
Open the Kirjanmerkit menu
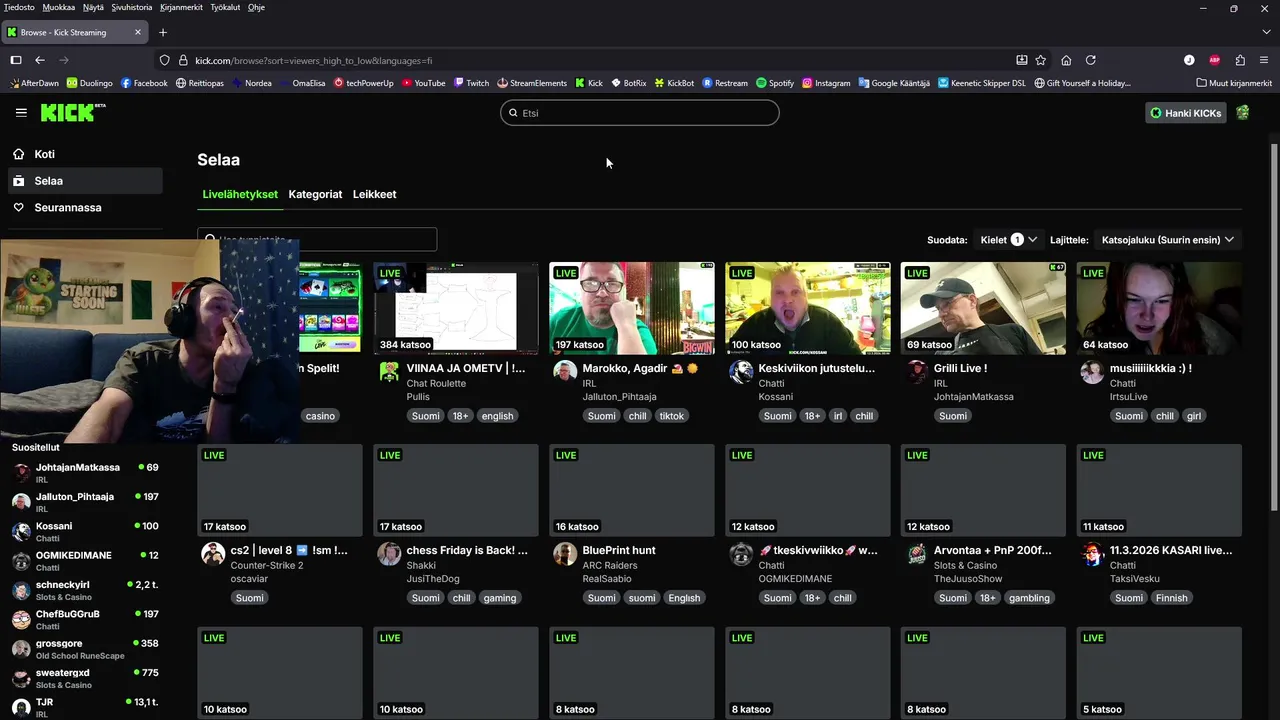point(181,7)
